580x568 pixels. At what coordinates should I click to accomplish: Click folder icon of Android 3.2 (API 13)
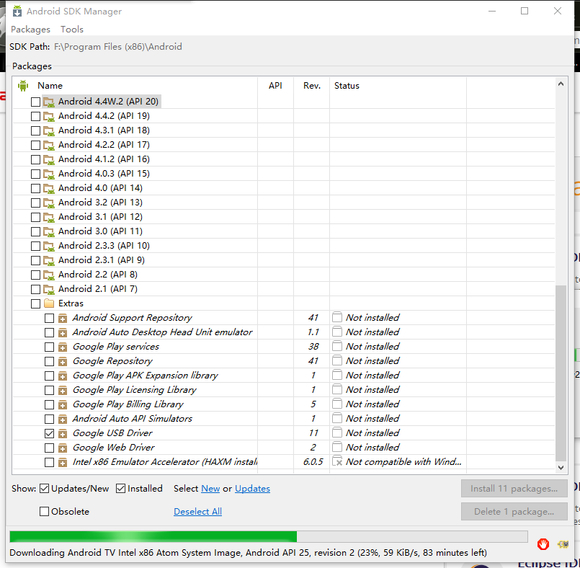coord(48,203)
